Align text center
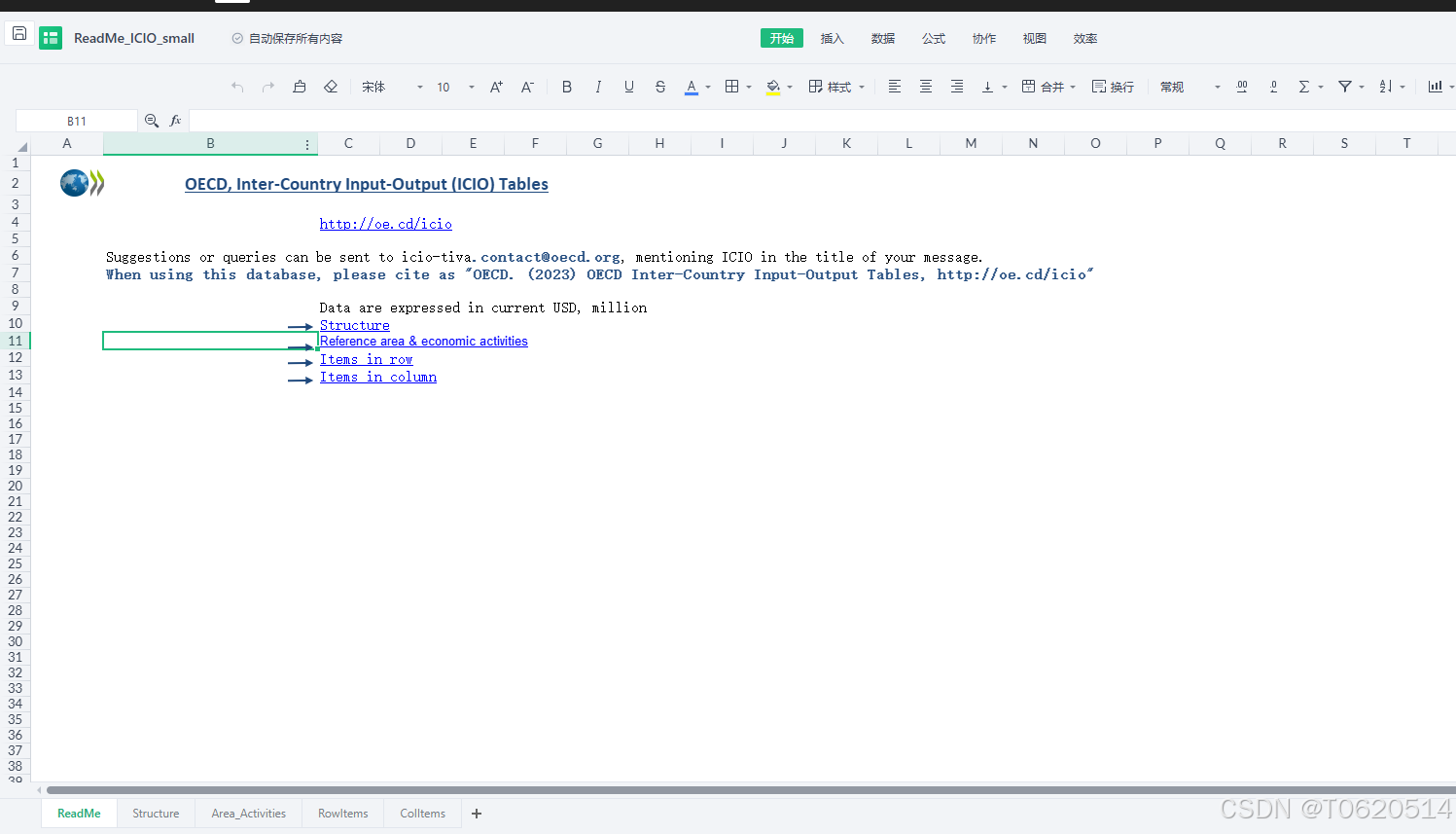This screenshot has height=834, width=1456. [926, 87]
